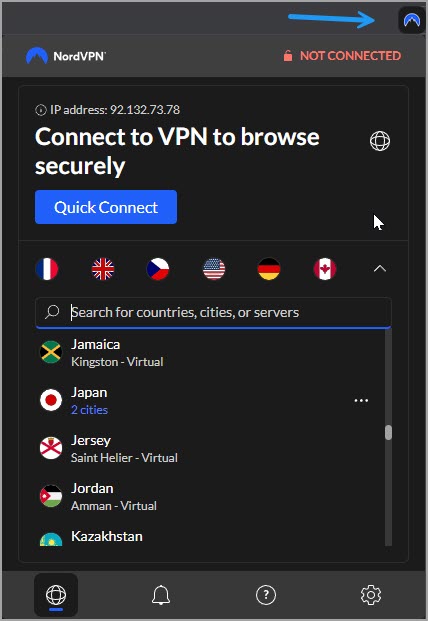Click the Quick Connect button
Screen dimensions: 428x621
(106, 207)
